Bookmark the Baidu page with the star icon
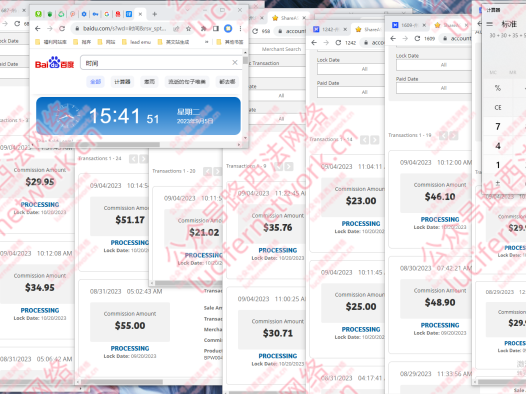Image resolution: width=526 pixels, height=394 pixels. tap(189, 29)
